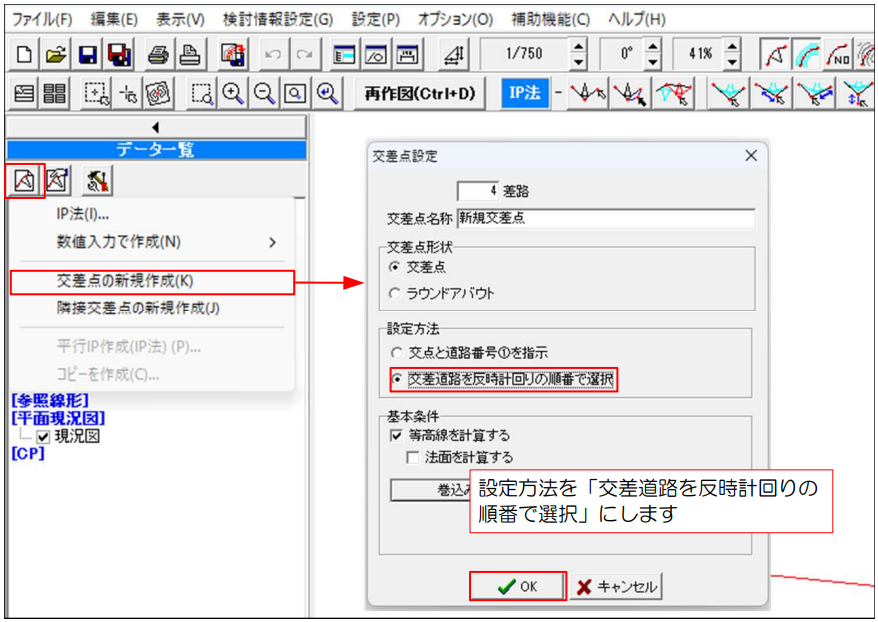
Task: Choose 交差点の新規作成(K) from the menu
Action: (x=152, y=282)
